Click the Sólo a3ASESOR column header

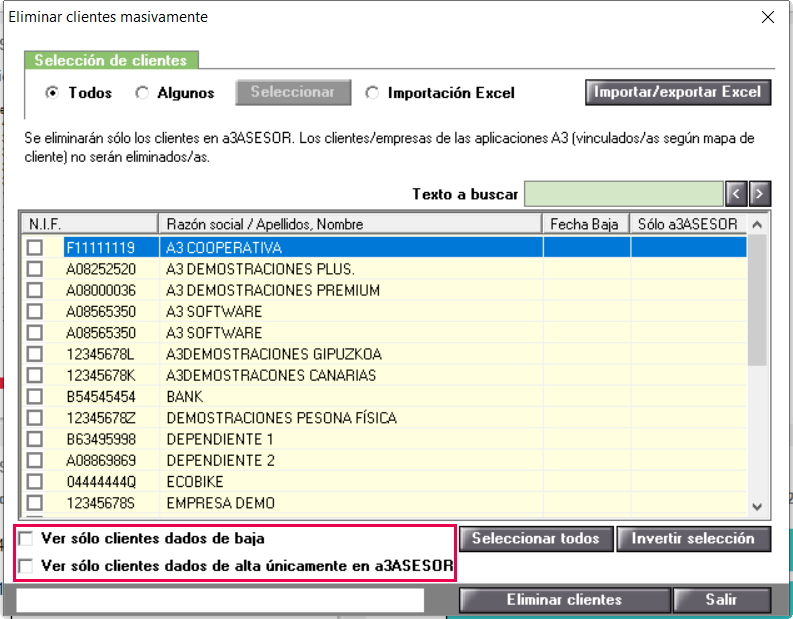coord(688,224)
